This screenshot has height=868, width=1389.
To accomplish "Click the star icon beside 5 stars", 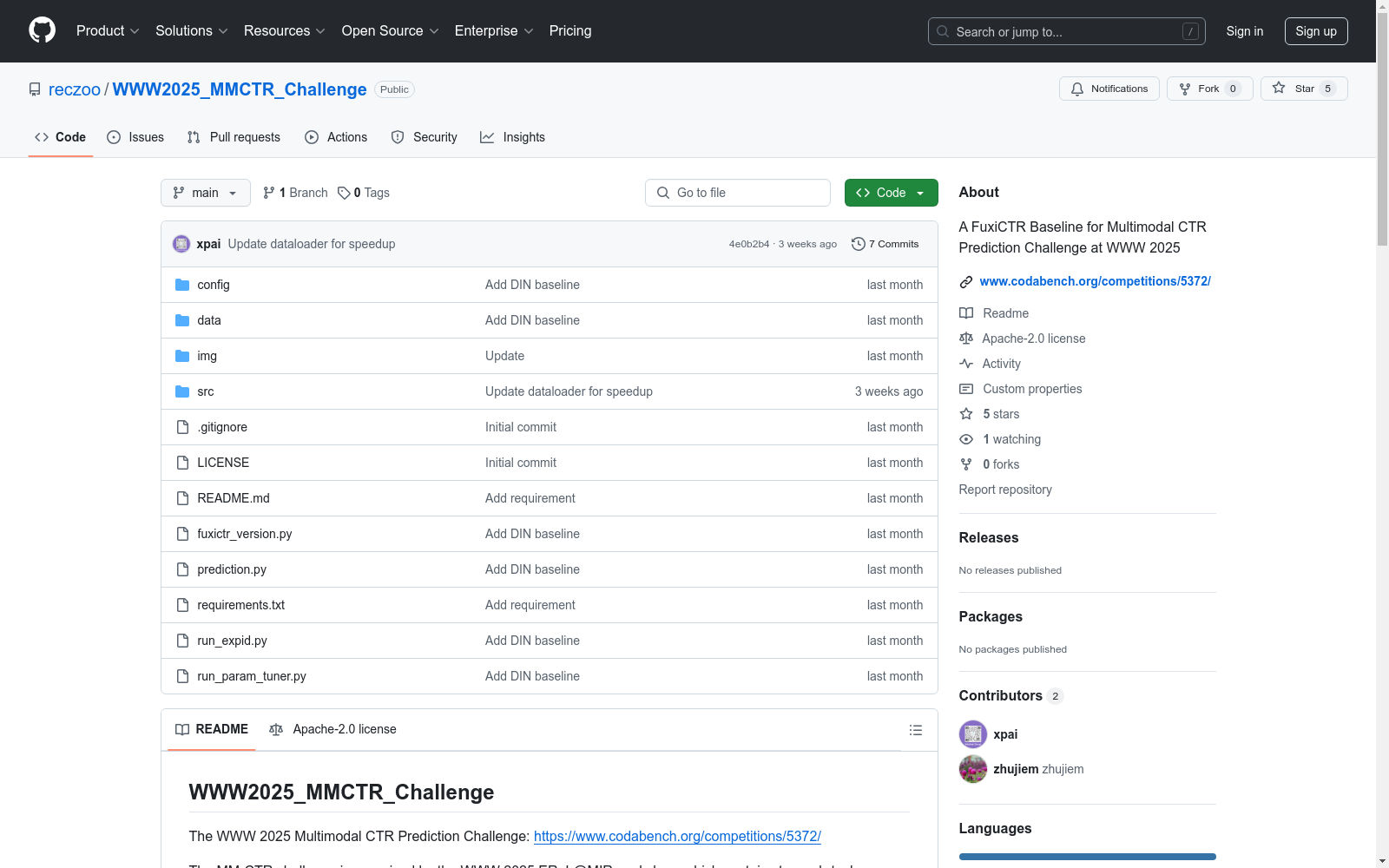I will (966, 414).
